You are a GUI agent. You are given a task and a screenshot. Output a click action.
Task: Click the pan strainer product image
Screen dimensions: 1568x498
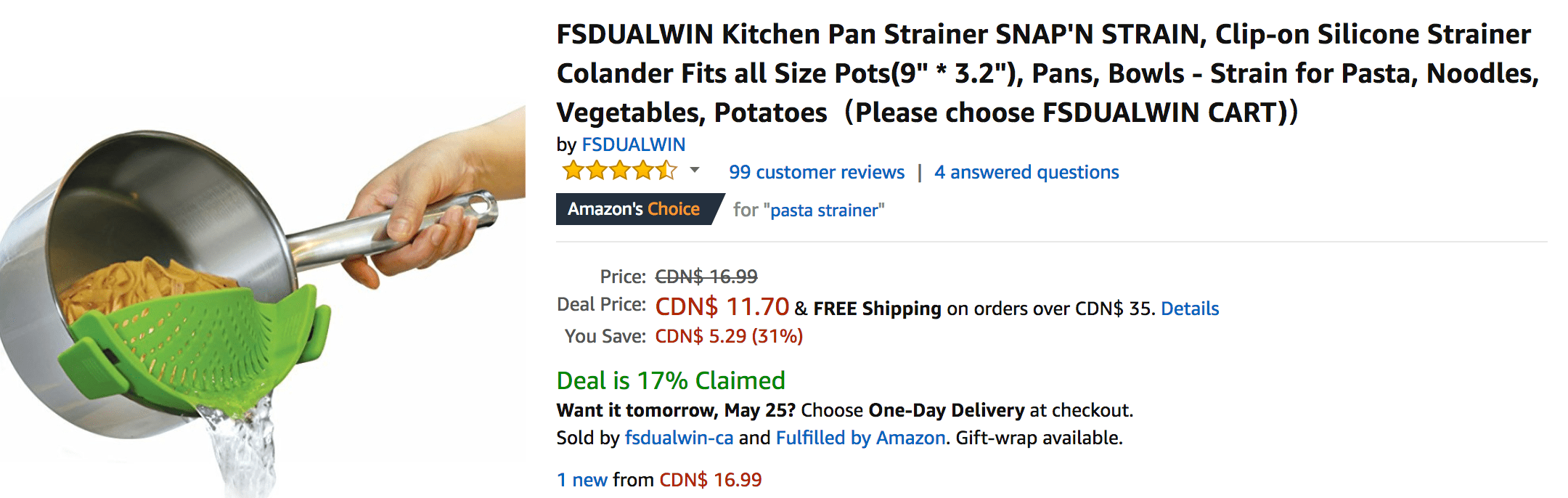coord(263,298)
